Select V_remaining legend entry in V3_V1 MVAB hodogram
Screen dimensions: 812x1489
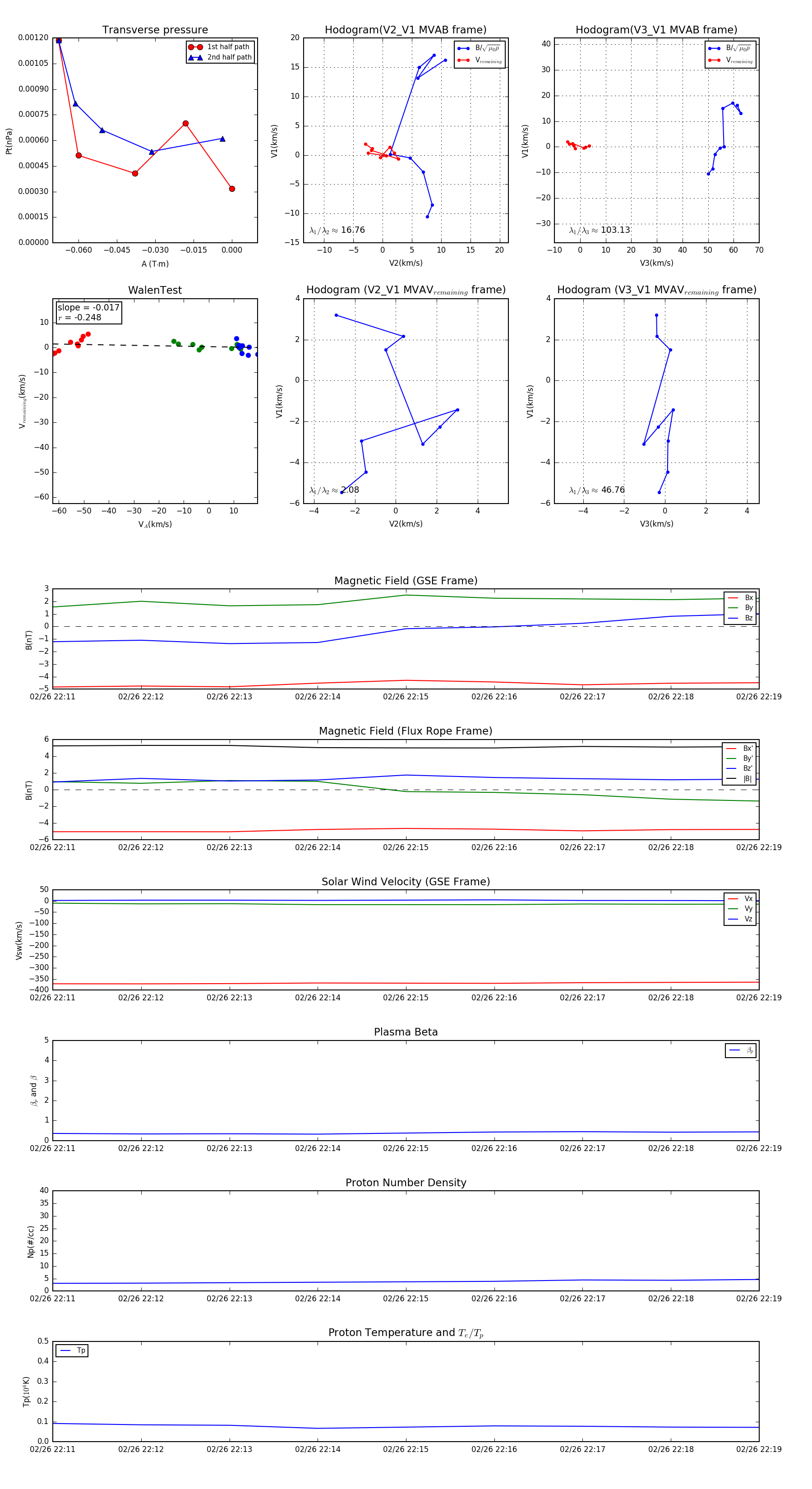point(730,60)
